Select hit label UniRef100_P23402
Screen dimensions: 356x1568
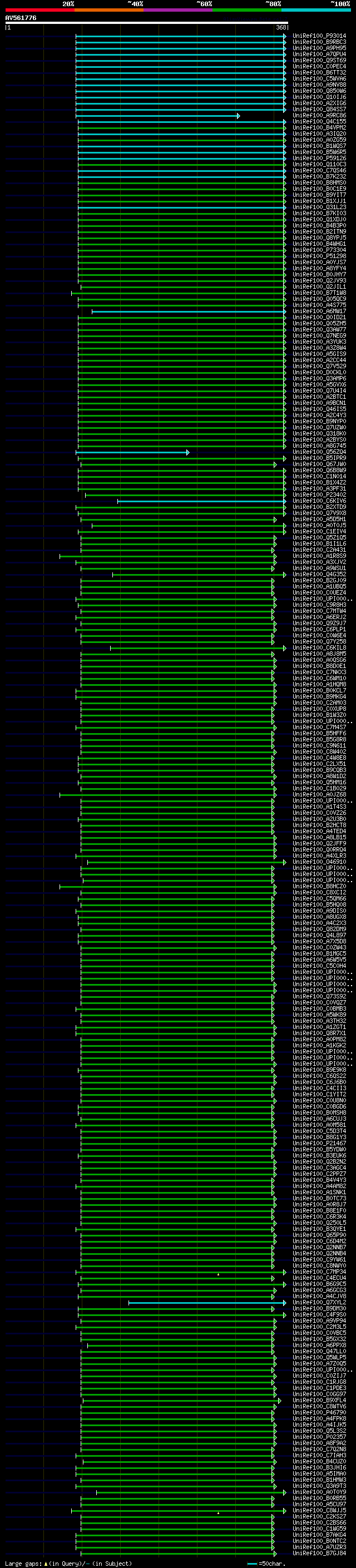point(319,495)
